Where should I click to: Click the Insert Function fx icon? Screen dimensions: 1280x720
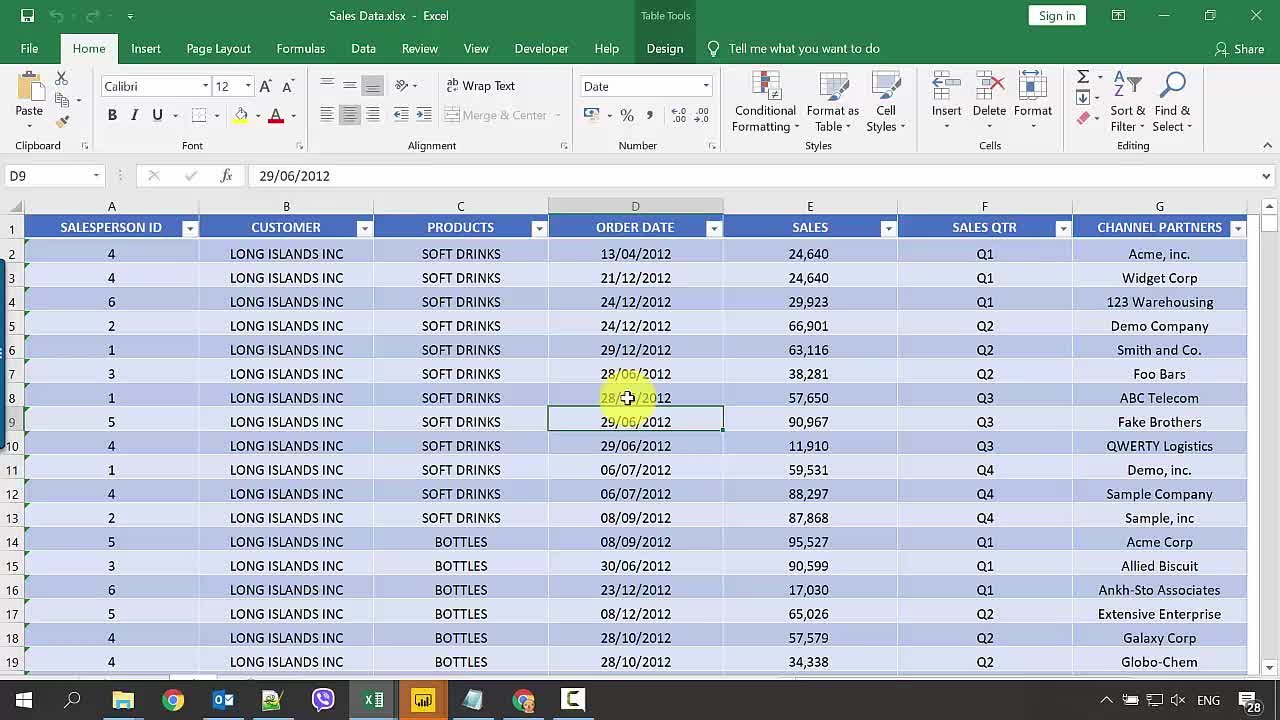(x=226, y=176)
